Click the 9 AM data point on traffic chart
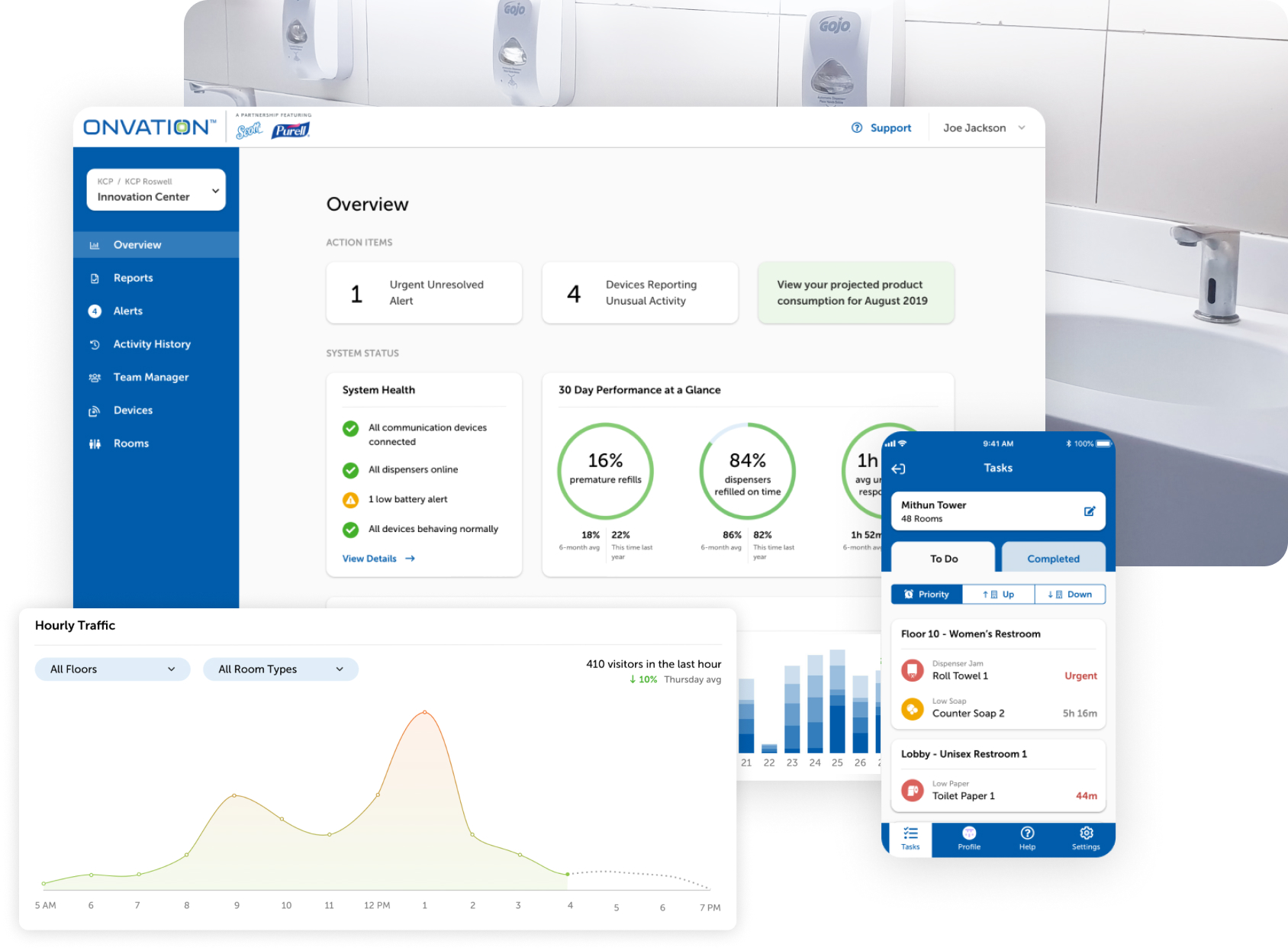 coord(234,795)
